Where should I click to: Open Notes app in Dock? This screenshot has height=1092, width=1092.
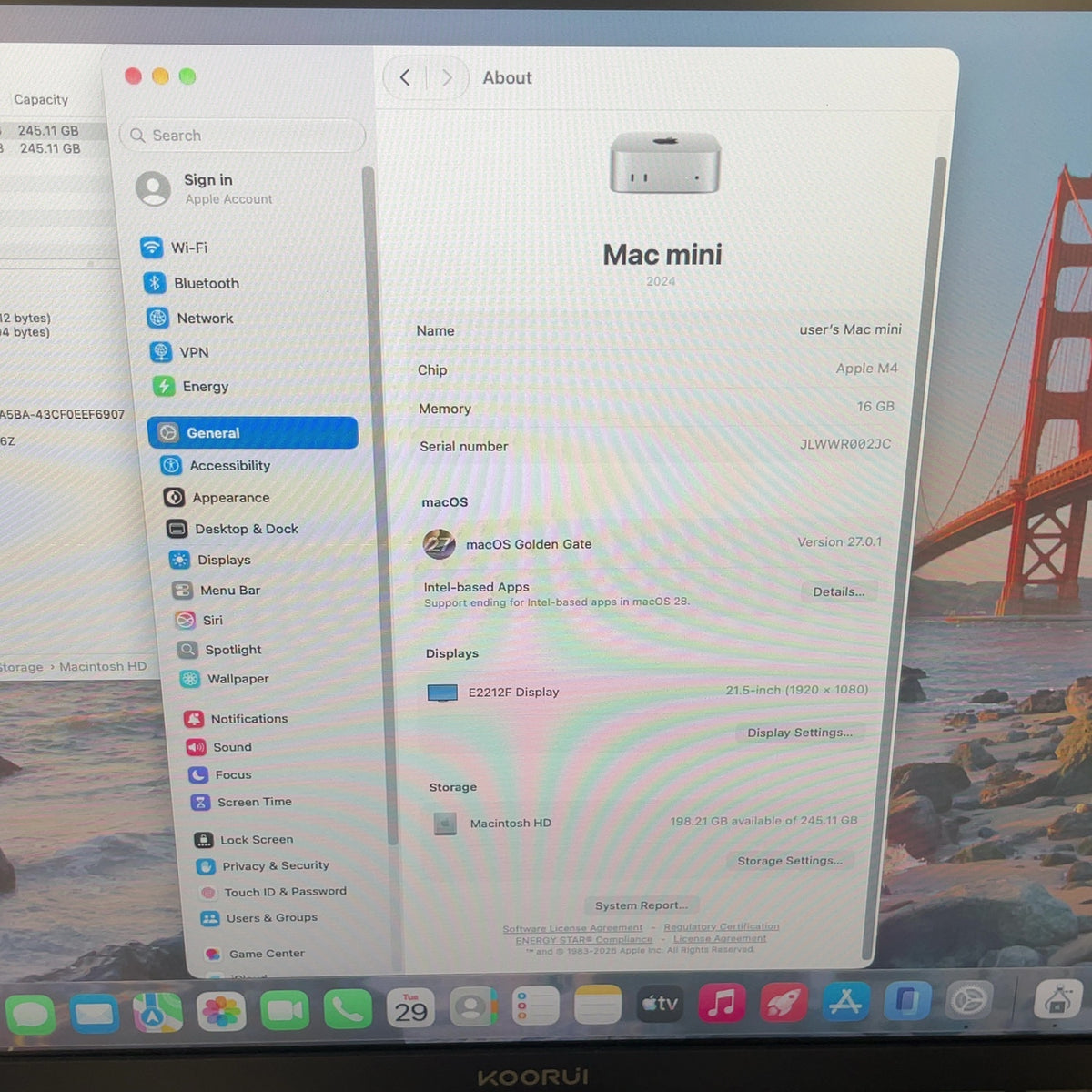point(598,1006)
